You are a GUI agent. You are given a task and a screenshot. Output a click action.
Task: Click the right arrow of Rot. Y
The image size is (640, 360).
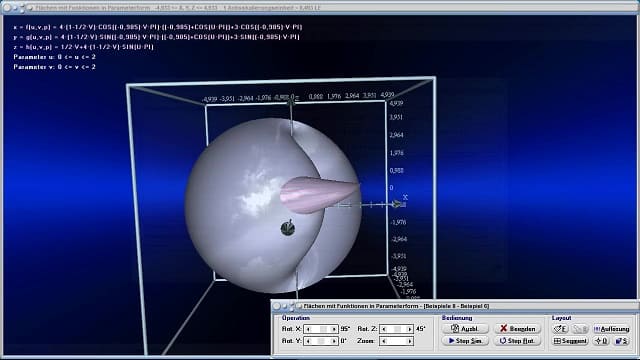(x=334, y=341)
